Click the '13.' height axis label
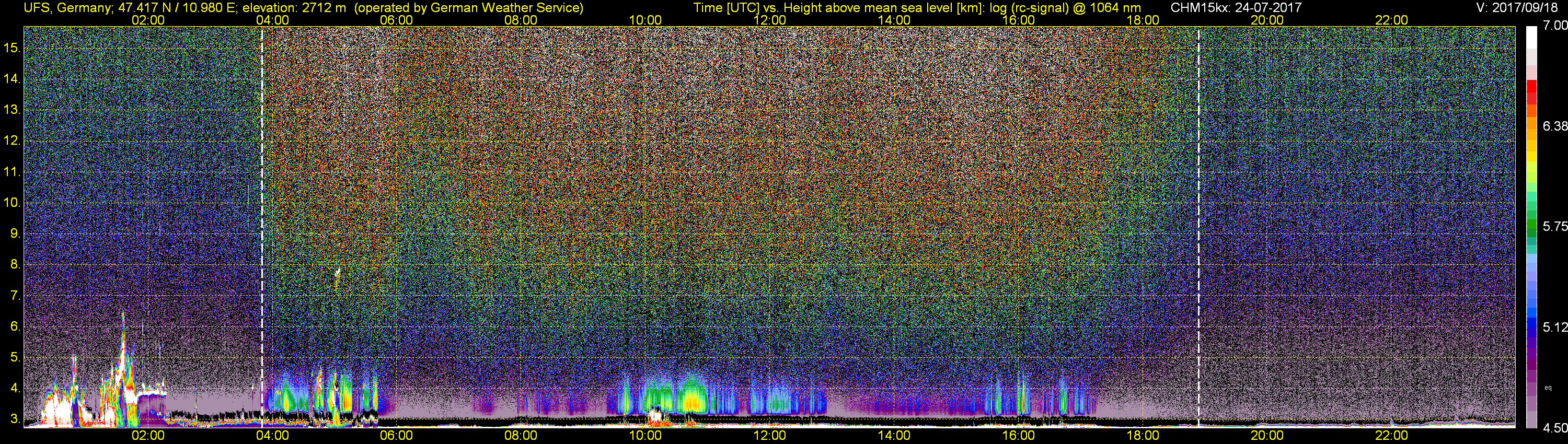The height and width of the screenshot is (444, 1568). click(12, 110)
